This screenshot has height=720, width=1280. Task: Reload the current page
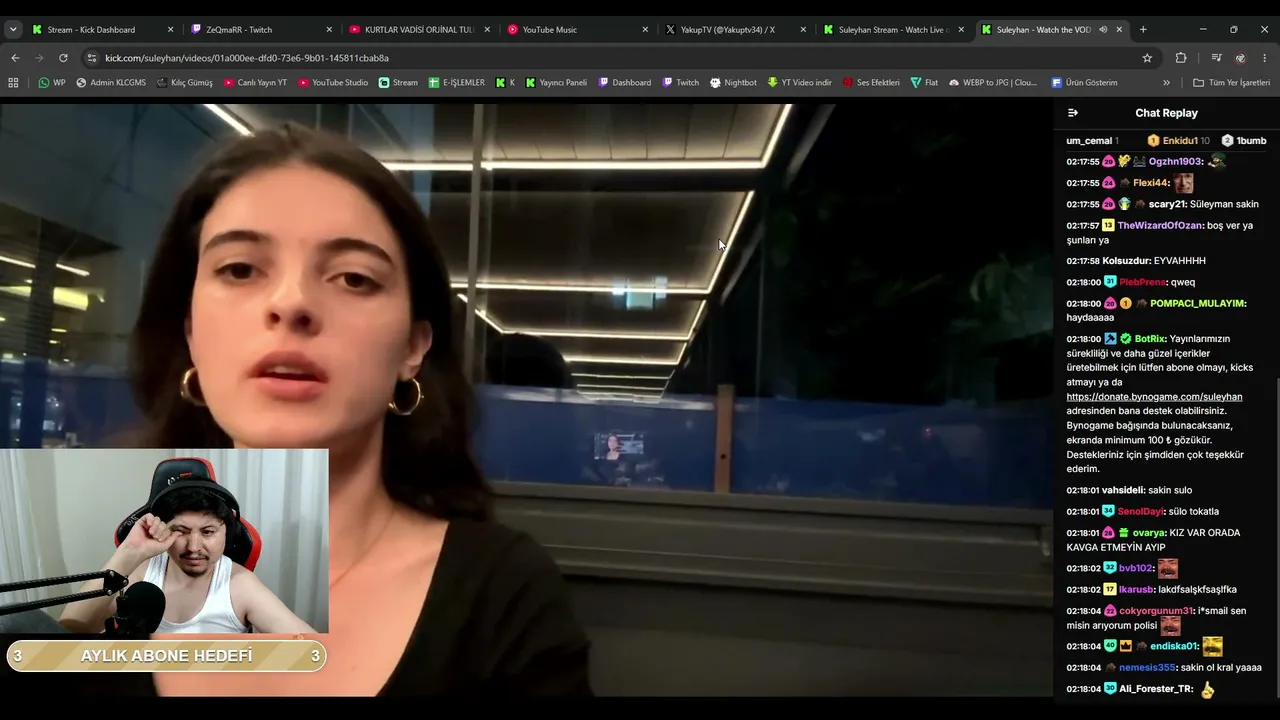[63, 58]
